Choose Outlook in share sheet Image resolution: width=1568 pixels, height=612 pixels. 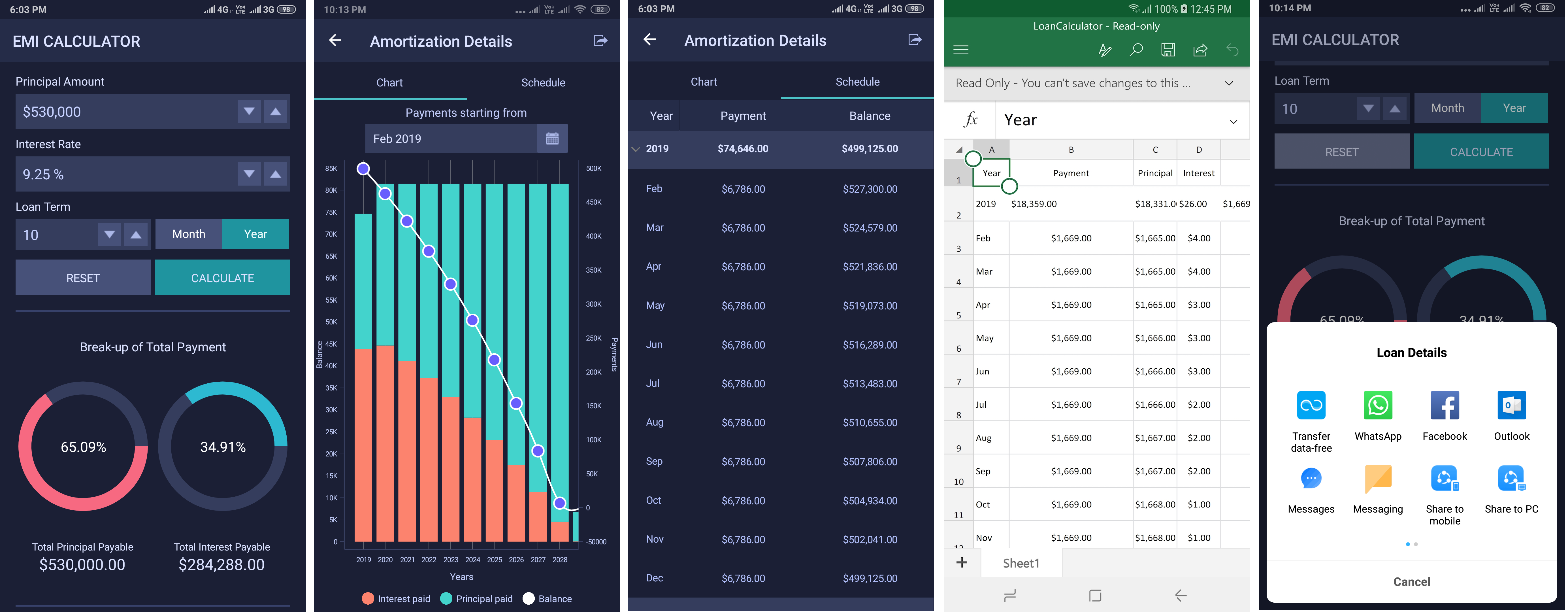click(1511, 405)
